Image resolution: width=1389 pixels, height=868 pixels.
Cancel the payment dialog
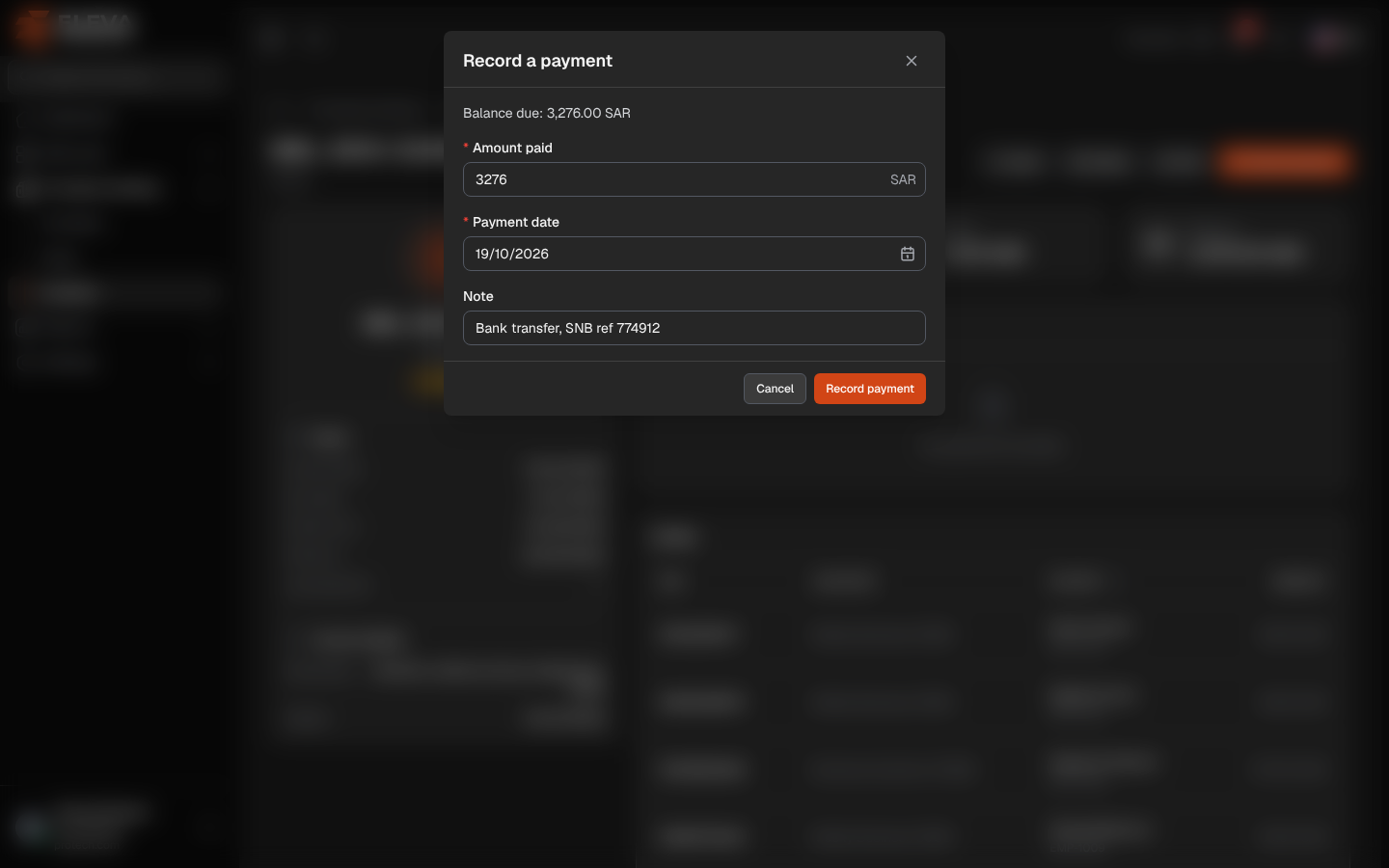pos(775,389)
